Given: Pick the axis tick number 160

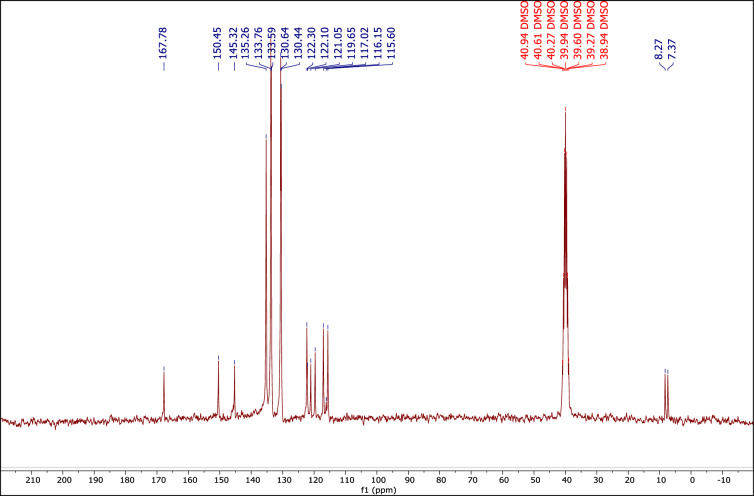Looking at the screenshot, I should pos(189,480).
